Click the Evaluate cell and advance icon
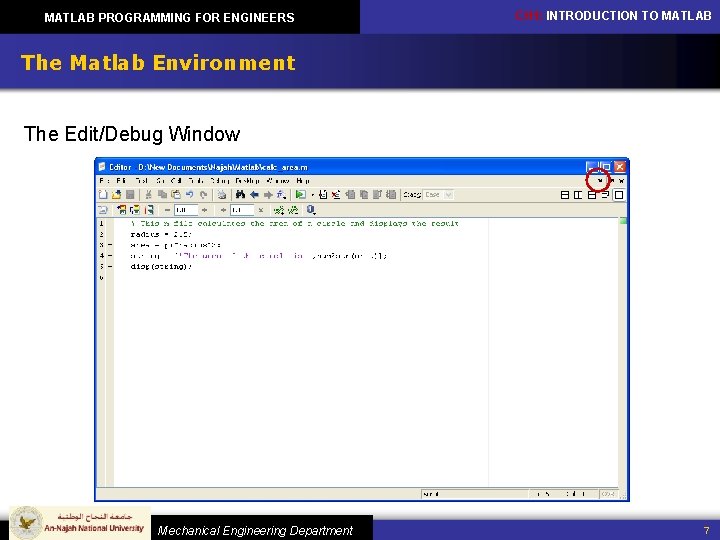Screen dimensions: 720x540 click(x=135, y=210)
